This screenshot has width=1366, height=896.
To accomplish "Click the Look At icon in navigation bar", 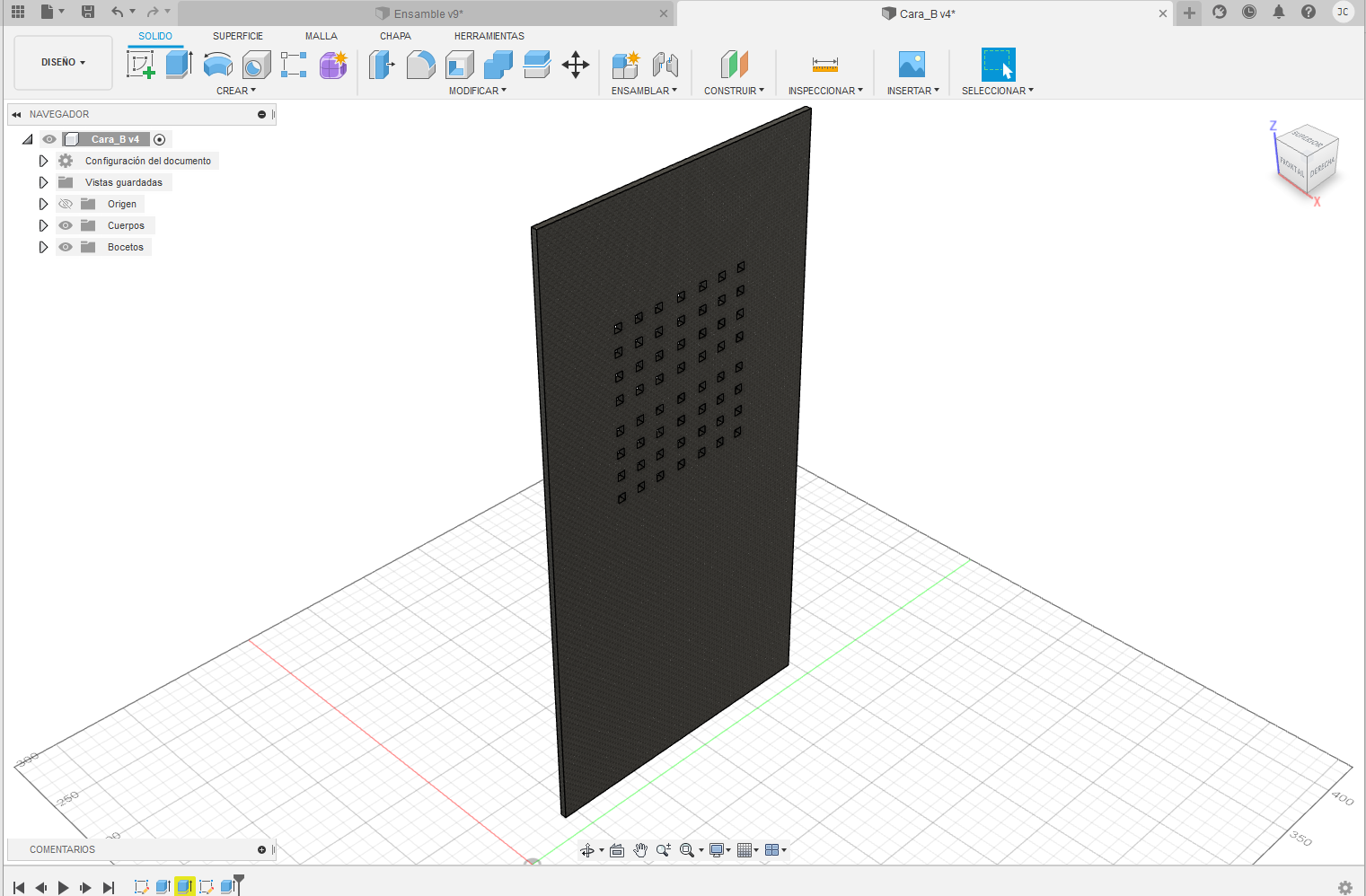I will [x=617, y=850].
